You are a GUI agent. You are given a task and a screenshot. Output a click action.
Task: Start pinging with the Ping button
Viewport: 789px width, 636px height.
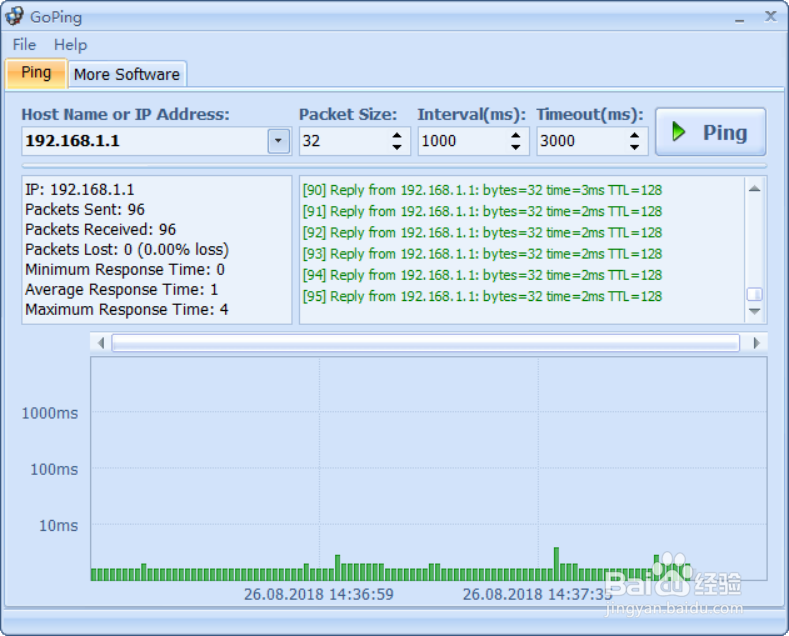pyautogui.click(x=711, y=132)
